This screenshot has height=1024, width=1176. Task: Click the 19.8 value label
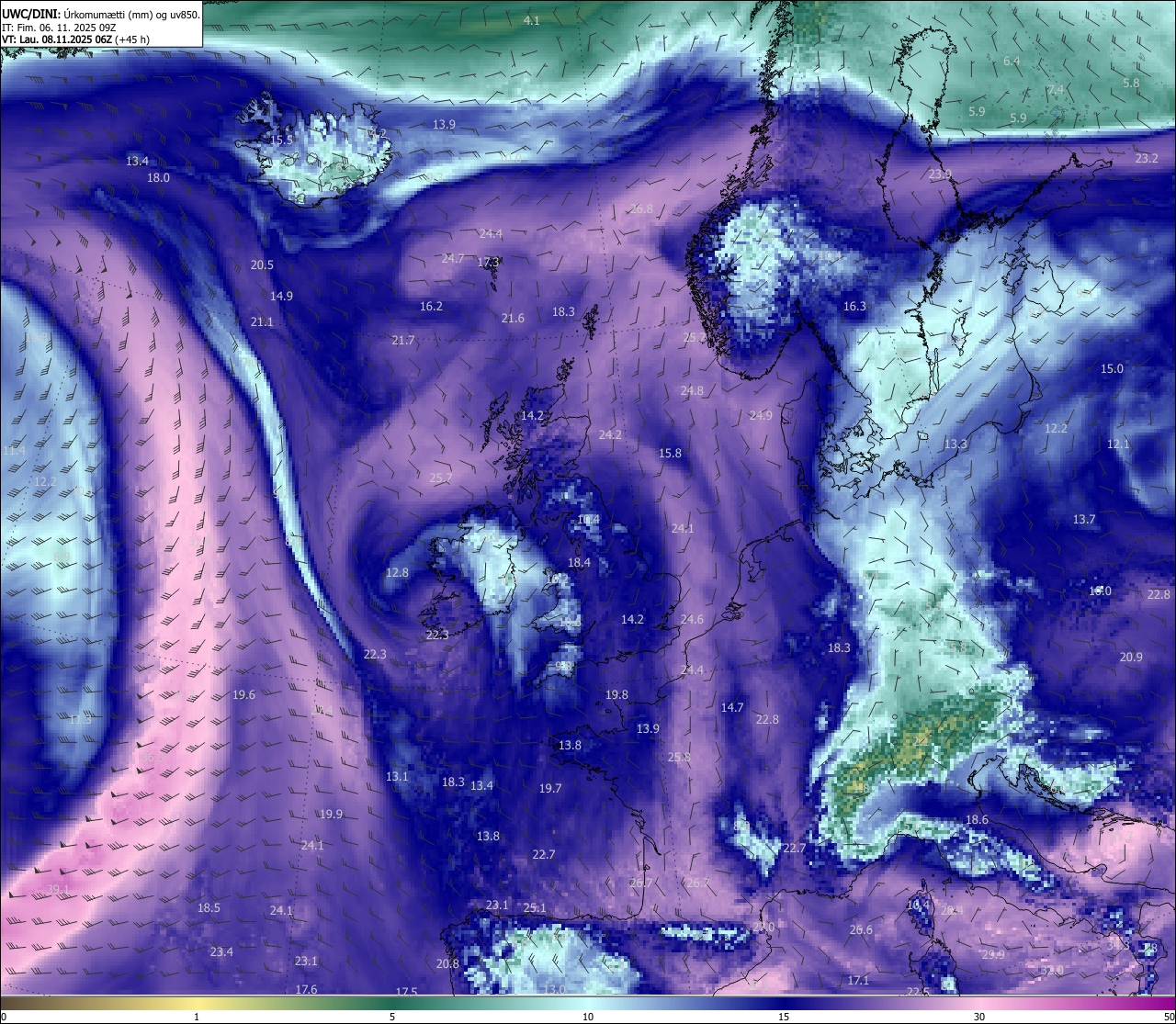[x=616, y=694]
